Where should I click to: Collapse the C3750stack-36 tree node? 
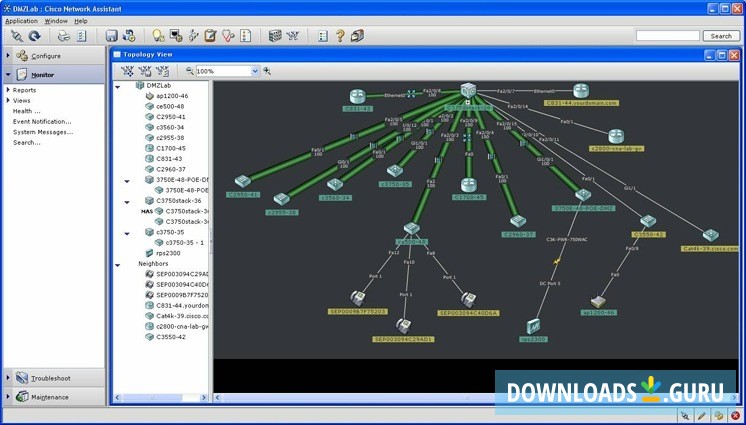pos(127,202)
